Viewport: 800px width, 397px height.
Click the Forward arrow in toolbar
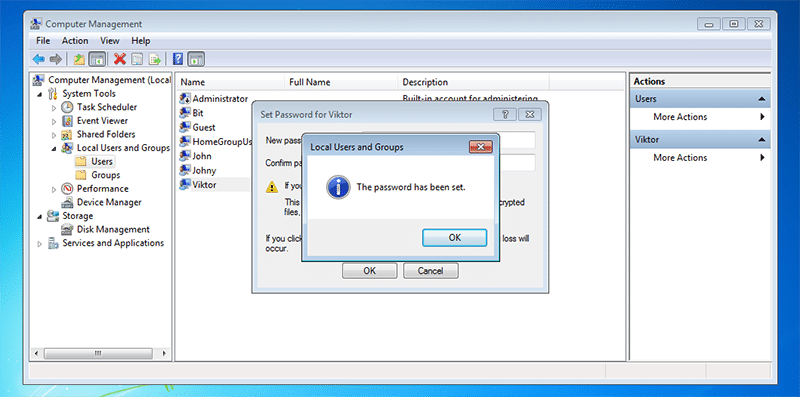click(x=56, y=59)
